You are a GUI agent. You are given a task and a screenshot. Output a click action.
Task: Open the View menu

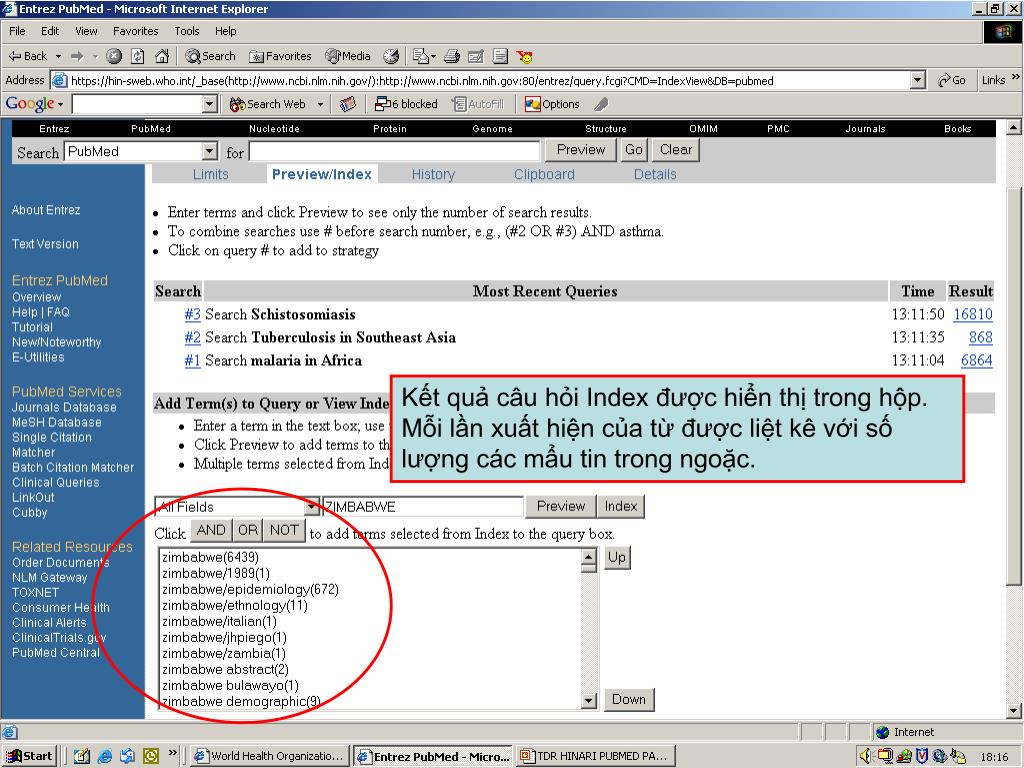pos(86,31)
